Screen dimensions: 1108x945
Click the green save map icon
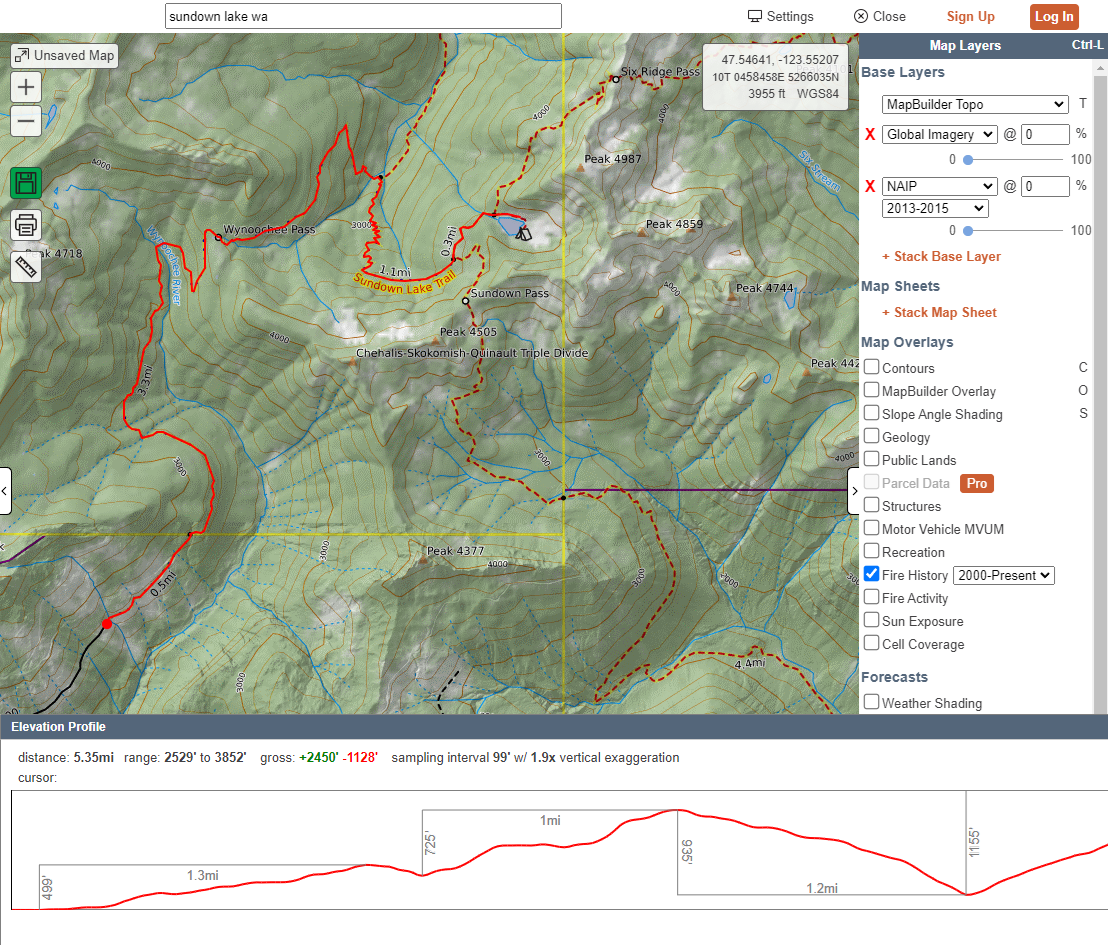point(26,183)
